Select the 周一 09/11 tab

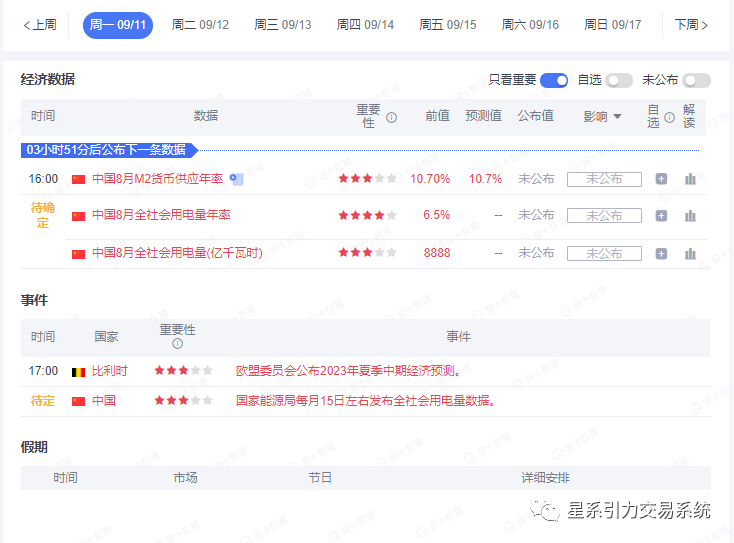point(118,25)
